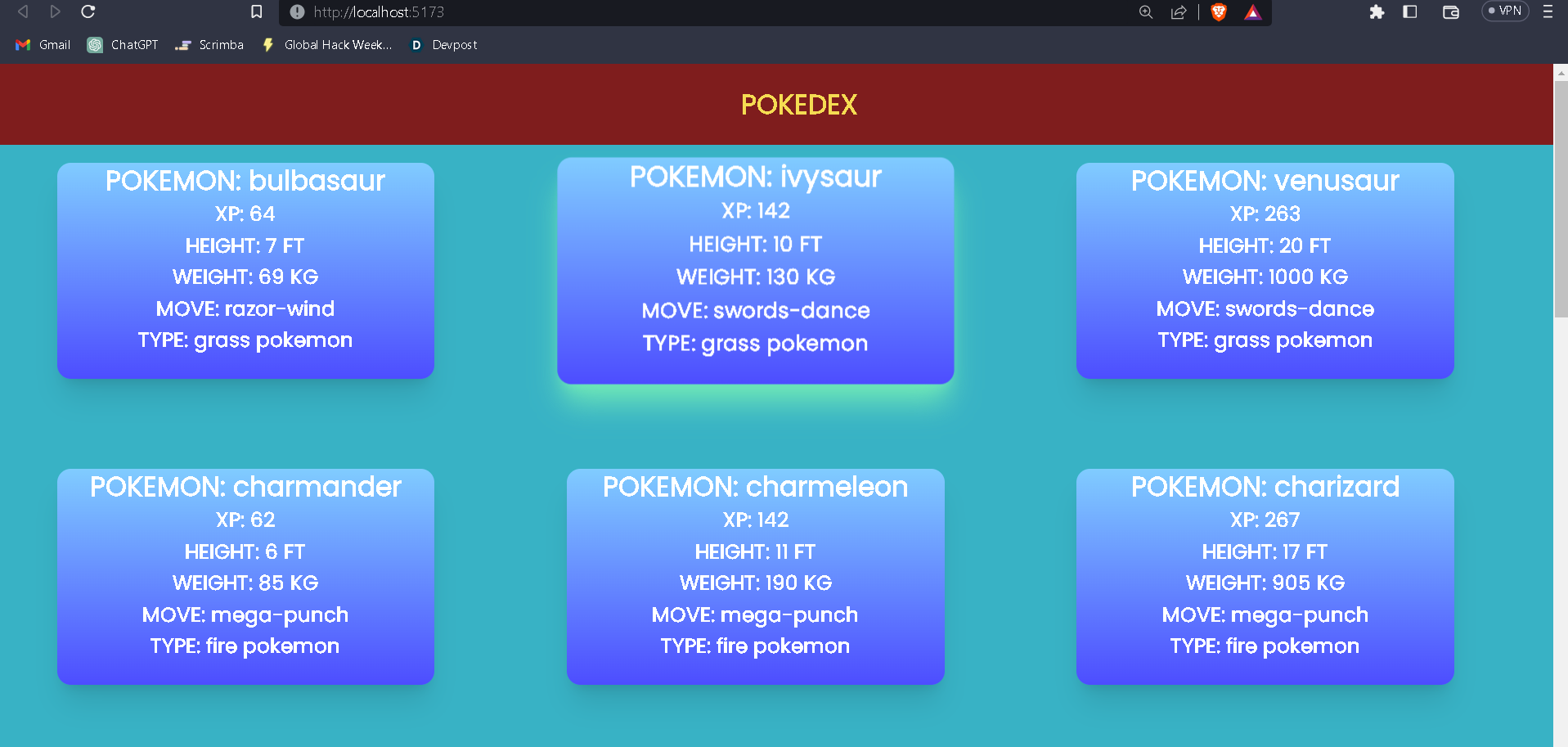The width and height of the screenshot is (1568, 747).
Task: Click 'HEIGHT: 20 FT' text
Action: 1265,245
